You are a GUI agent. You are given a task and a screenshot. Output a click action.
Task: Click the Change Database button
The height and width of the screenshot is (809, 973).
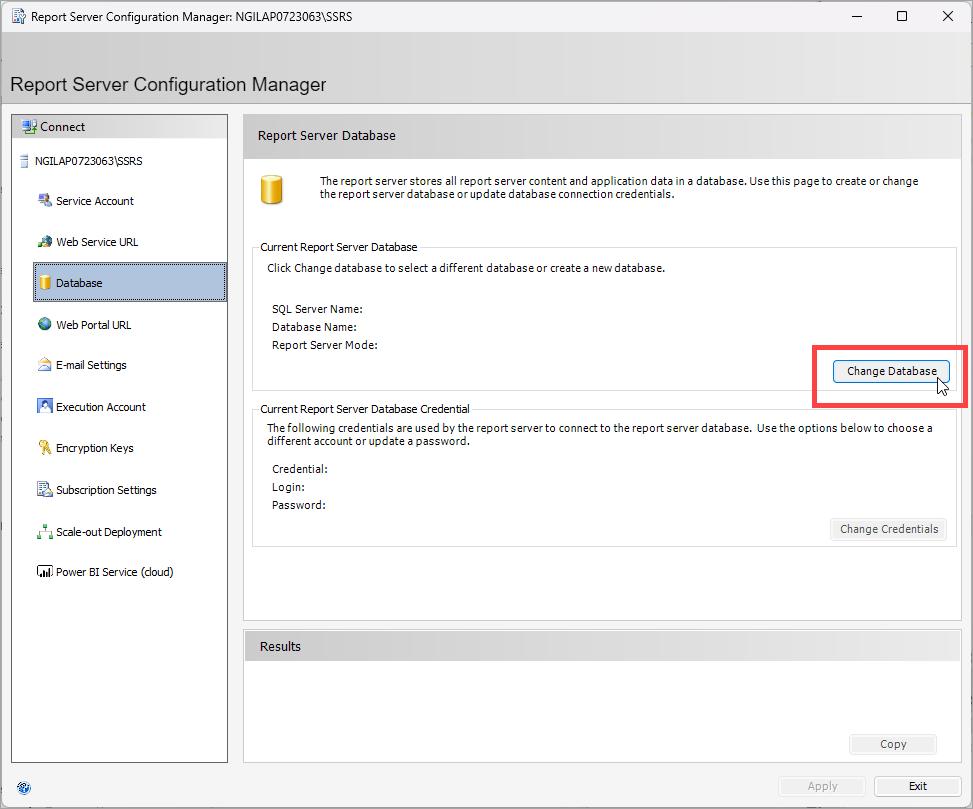pos(891,371)
